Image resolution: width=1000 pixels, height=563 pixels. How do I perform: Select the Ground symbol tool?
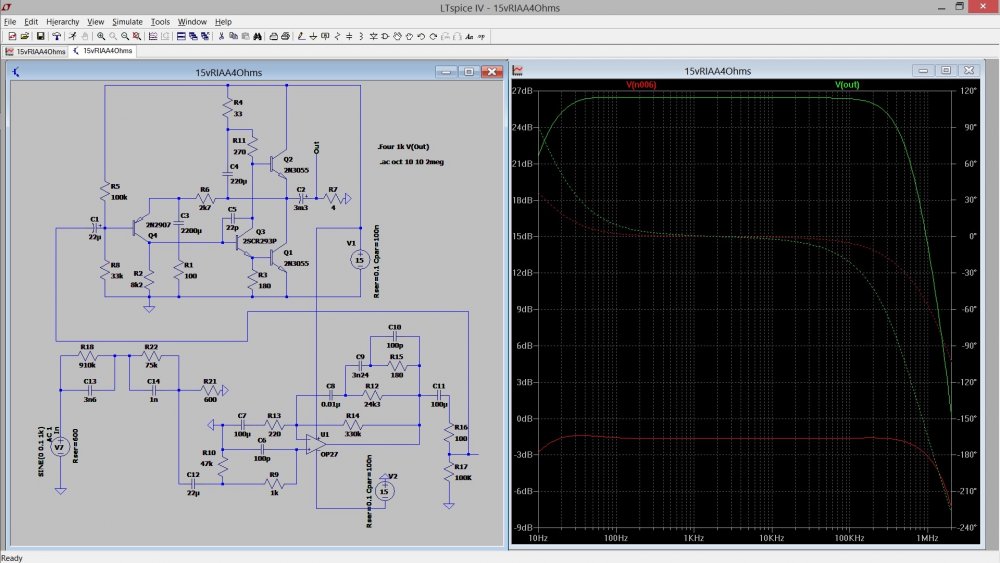(x=313, y=36)
